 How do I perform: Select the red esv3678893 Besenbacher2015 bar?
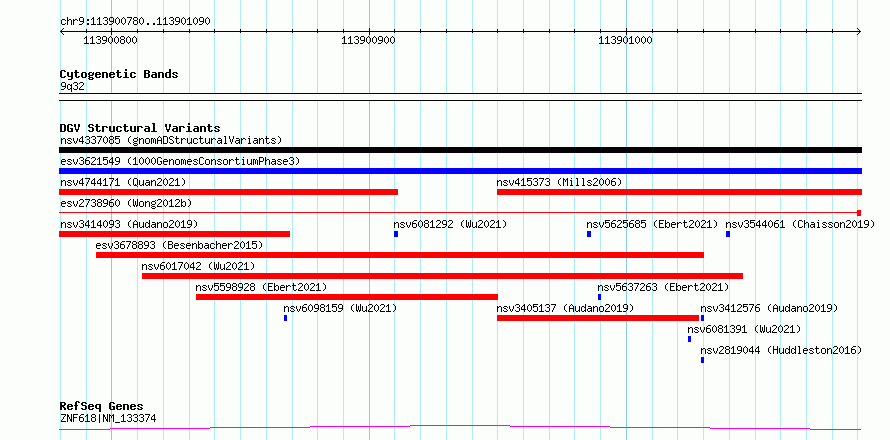point(400,255)
